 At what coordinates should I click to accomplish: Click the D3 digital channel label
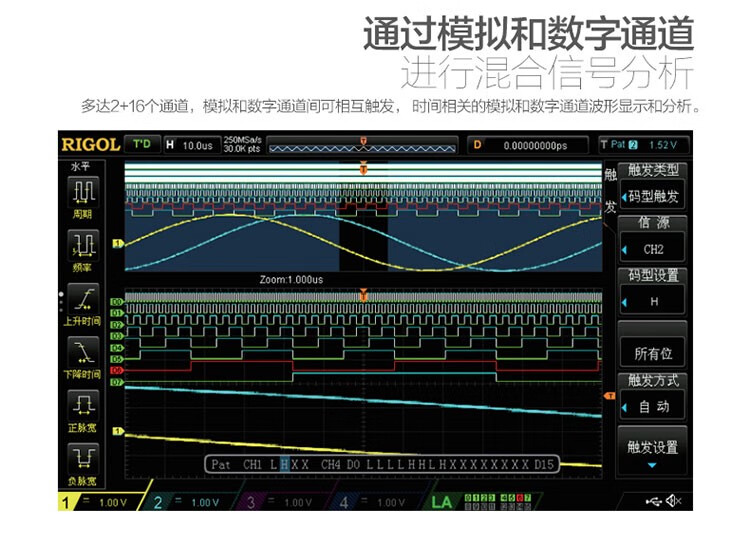(x=117, y=336)
